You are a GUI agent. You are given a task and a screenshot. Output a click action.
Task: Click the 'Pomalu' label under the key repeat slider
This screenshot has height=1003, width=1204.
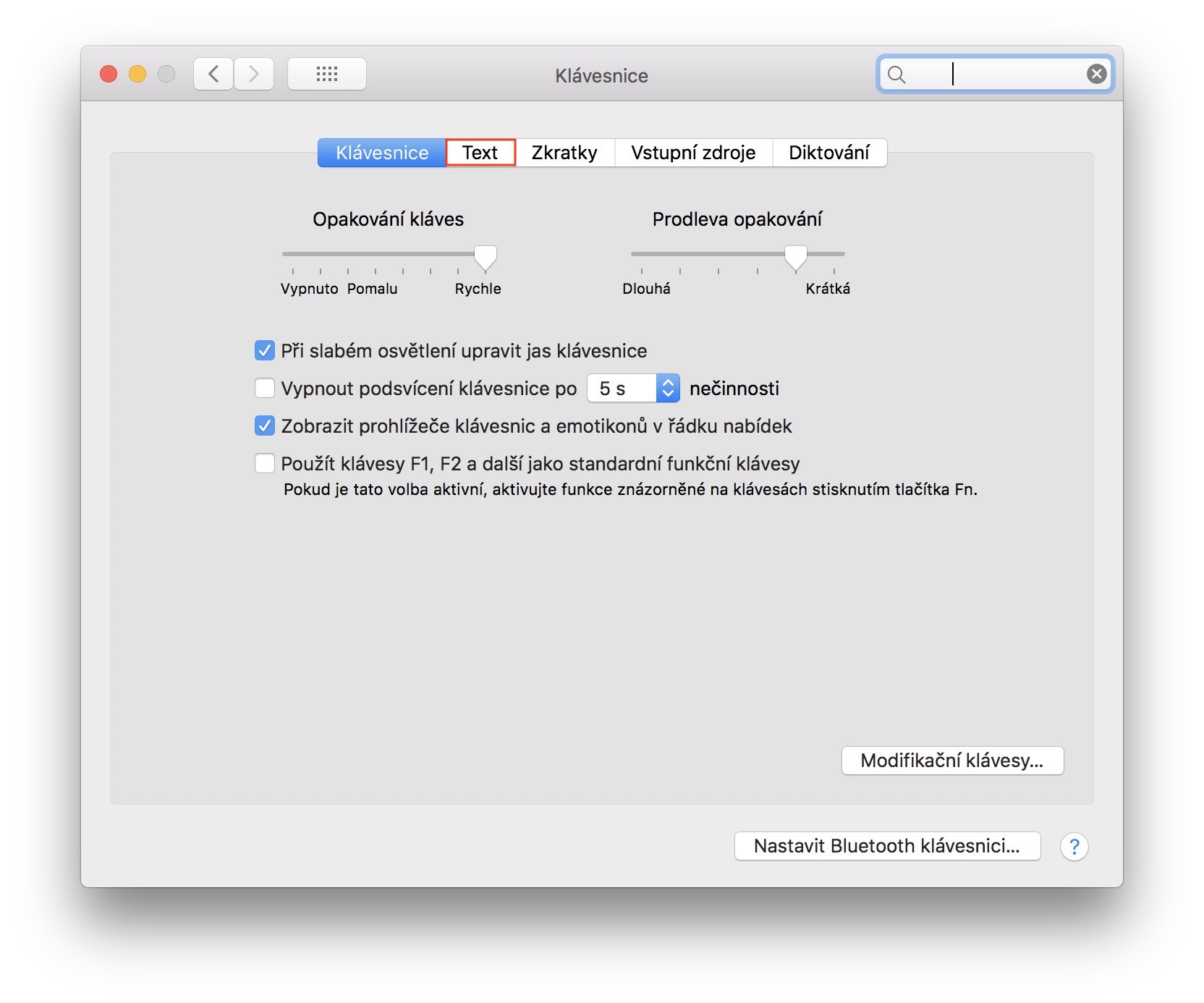[373, 289]
